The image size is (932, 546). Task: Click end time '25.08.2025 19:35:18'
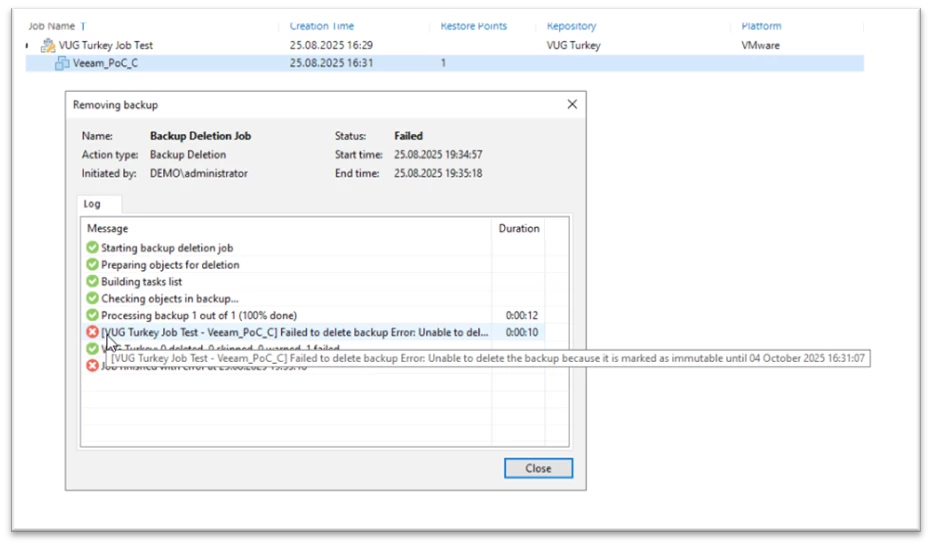438,173
